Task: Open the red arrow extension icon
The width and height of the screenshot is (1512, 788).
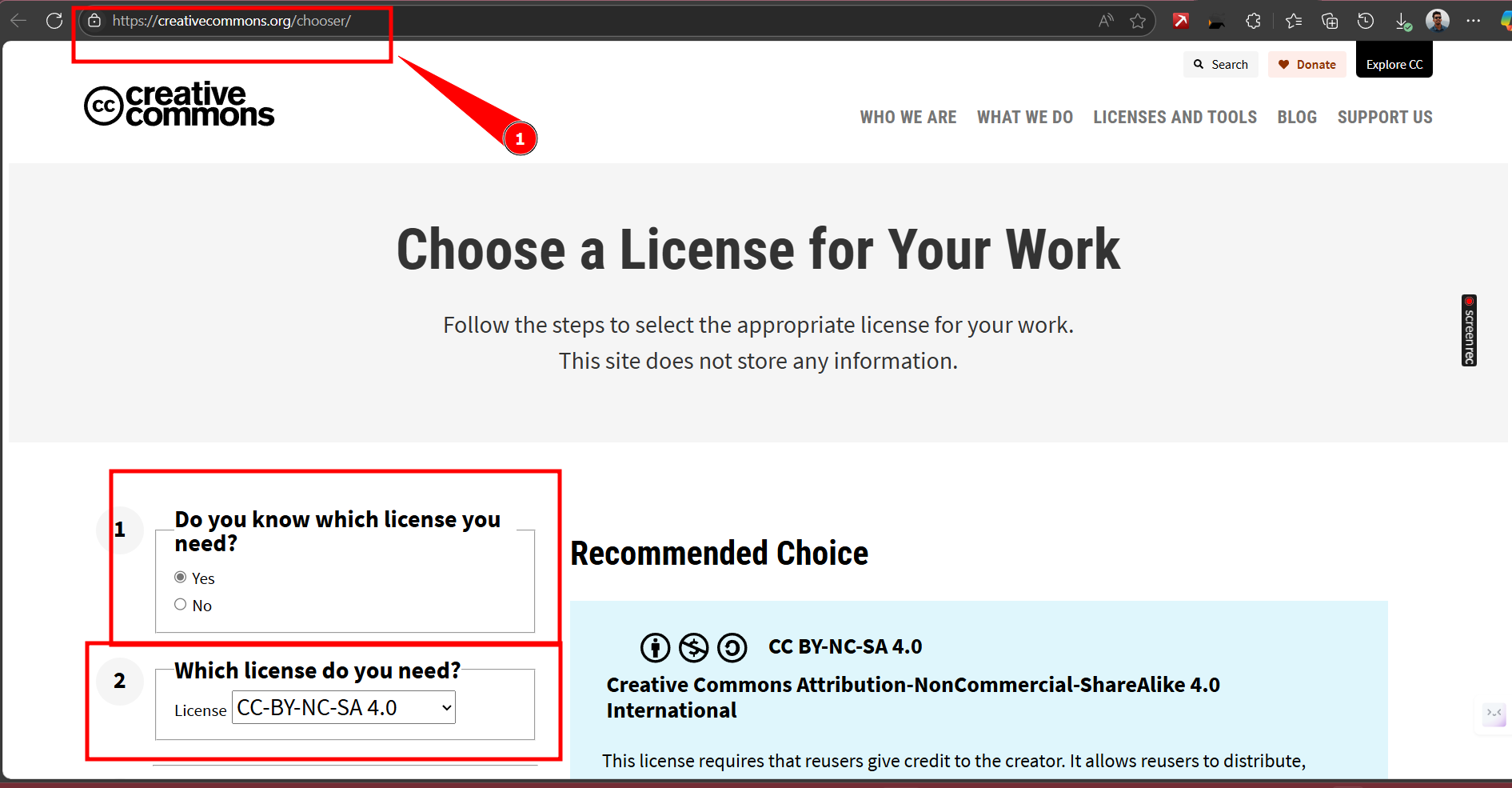Action: pos(1181,21)
